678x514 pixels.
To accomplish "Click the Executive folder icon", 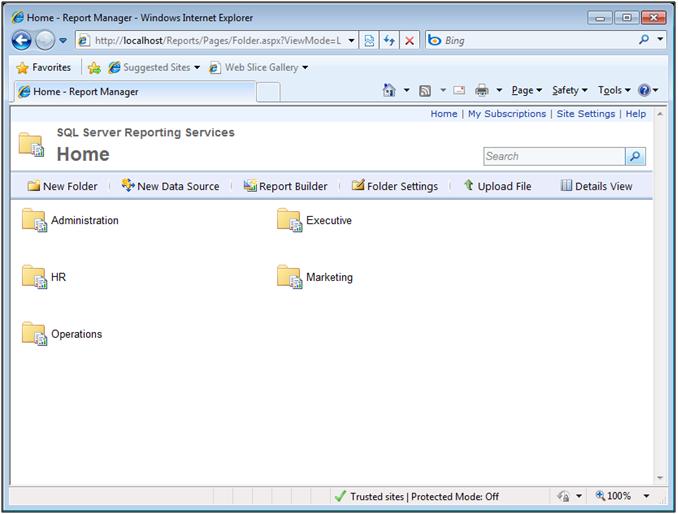I will pos(289,220).
